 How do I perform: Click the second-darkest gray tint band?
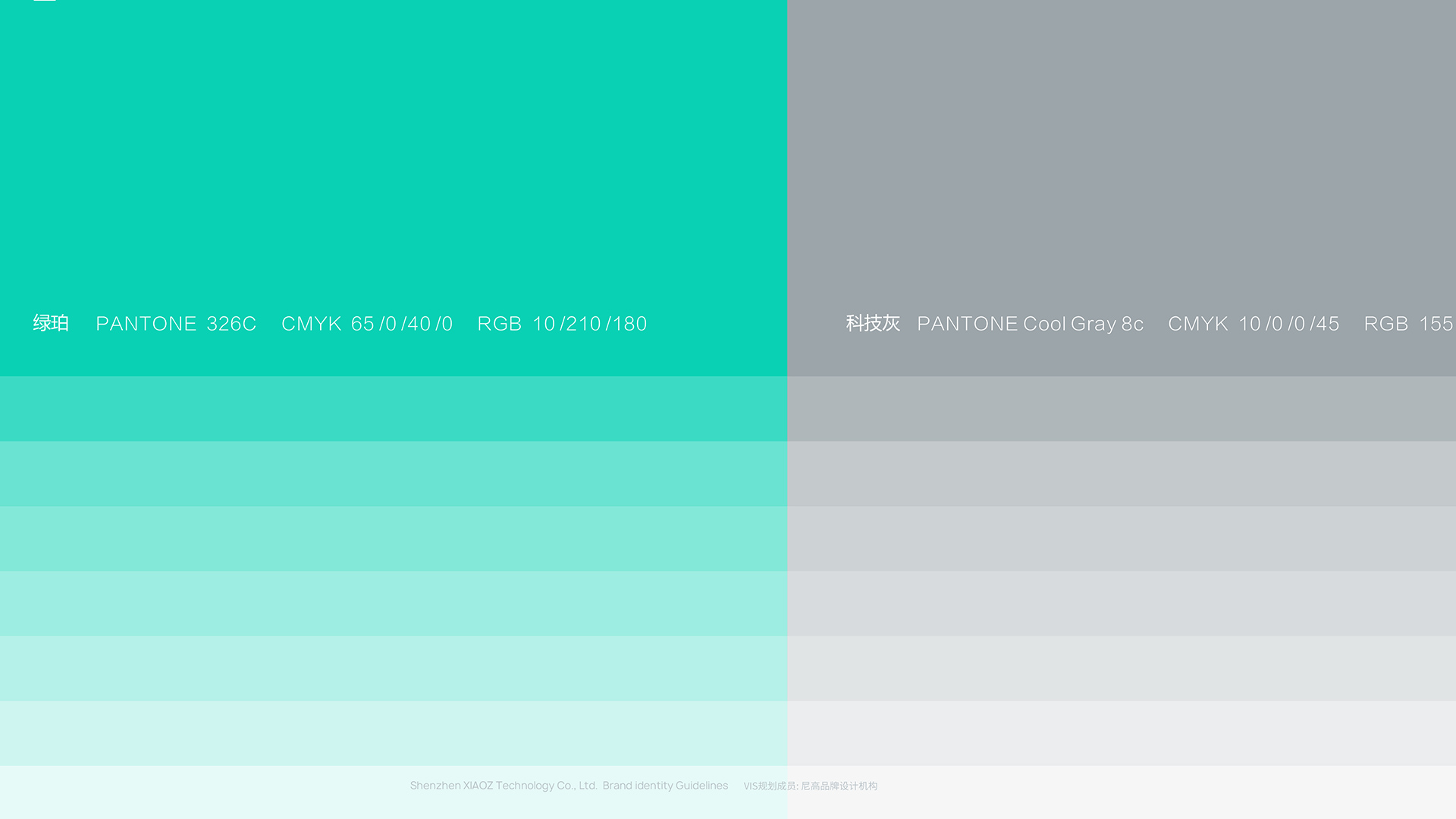(x=1121, y=474)
